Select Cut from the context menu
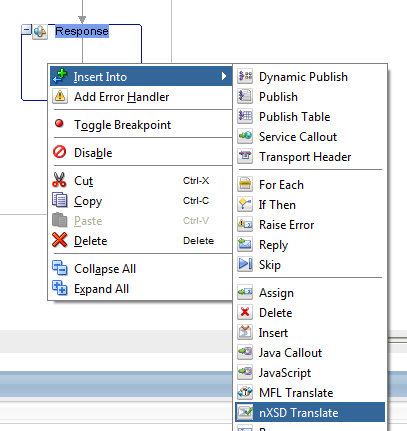This screenshot has width=407, height=431. pyautogui.click(x=141, y=181)
